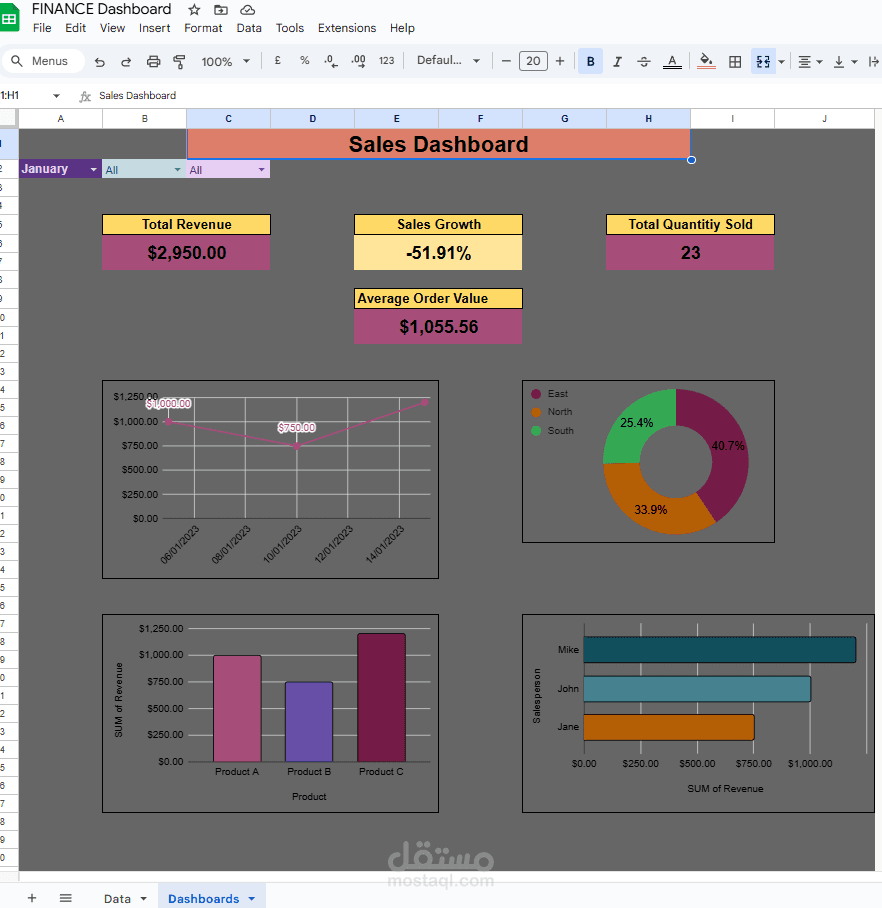The image size is (882, 908).
Task: Open the Data menu
Action: pos(249,28)
